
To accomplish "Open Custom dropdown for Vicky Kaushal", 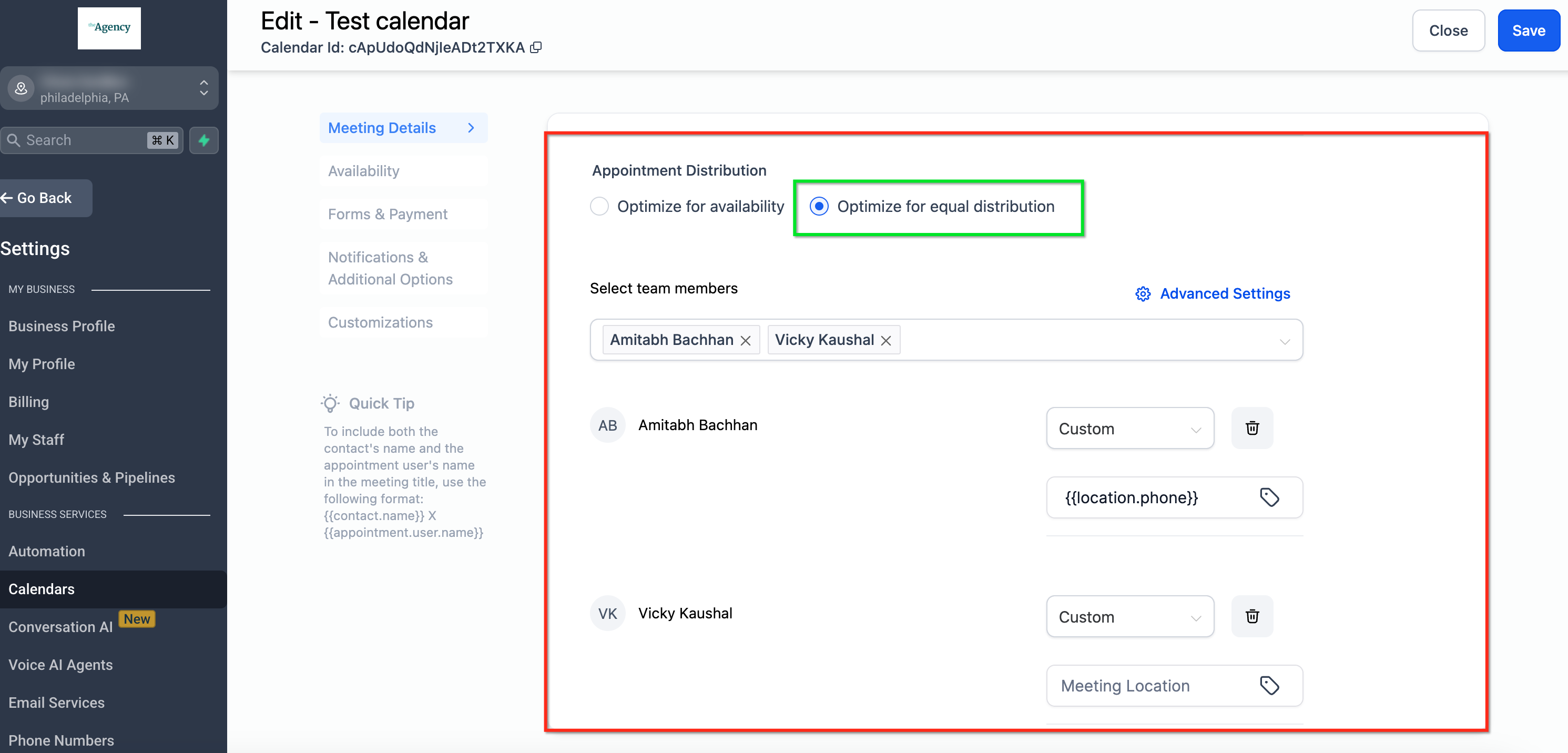I will coord(1130,617).
